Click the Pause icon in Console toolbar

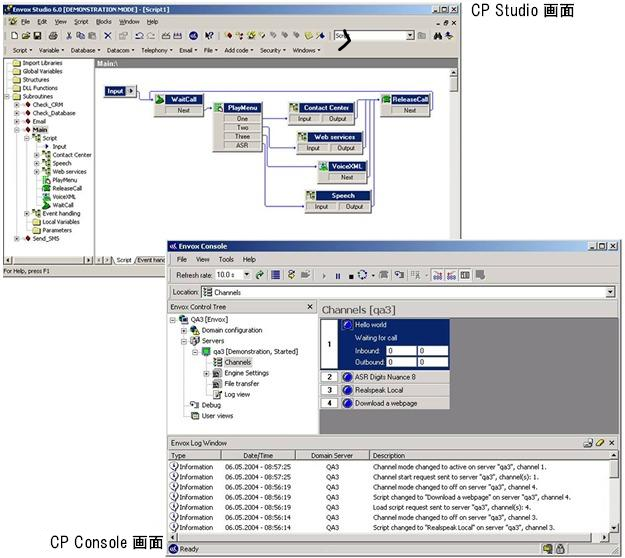click(x=338, y=276)
